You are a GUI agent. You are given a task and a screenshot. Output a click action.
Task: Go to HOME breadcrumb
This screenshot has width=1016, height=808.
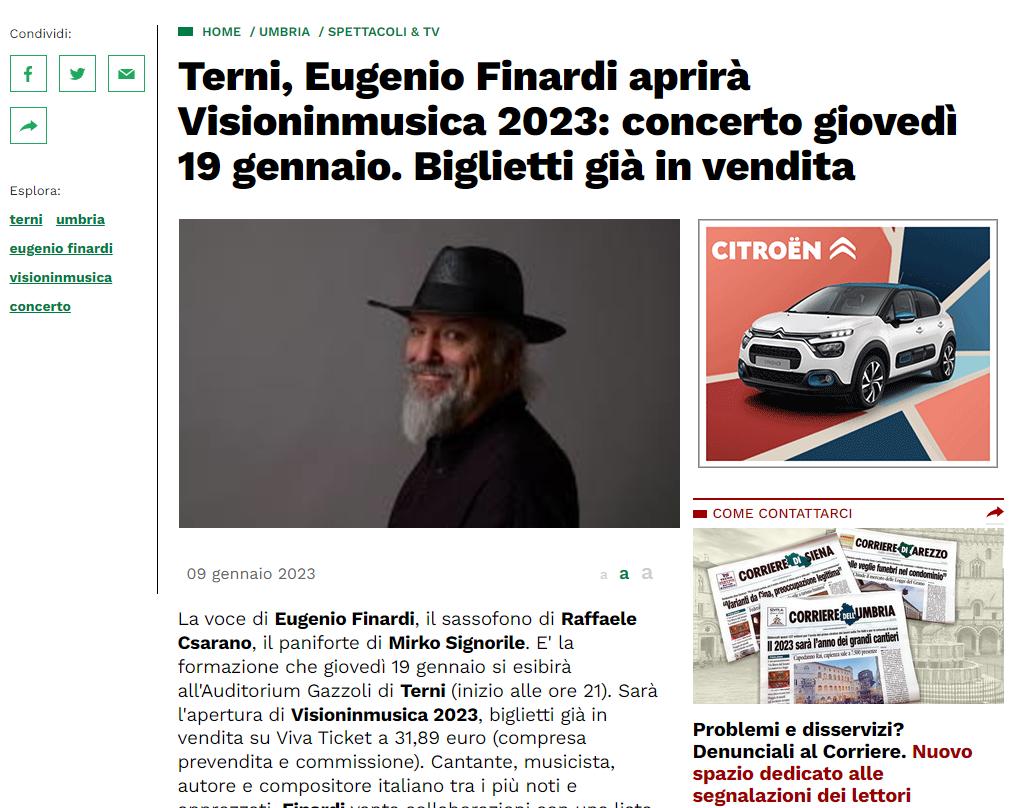(x=222, y=32)
